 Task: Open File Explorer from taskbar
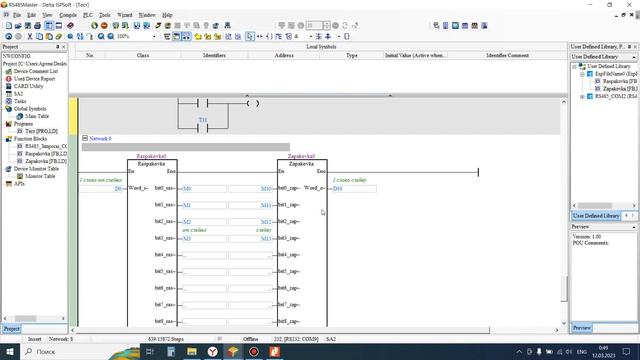(192, 351)
